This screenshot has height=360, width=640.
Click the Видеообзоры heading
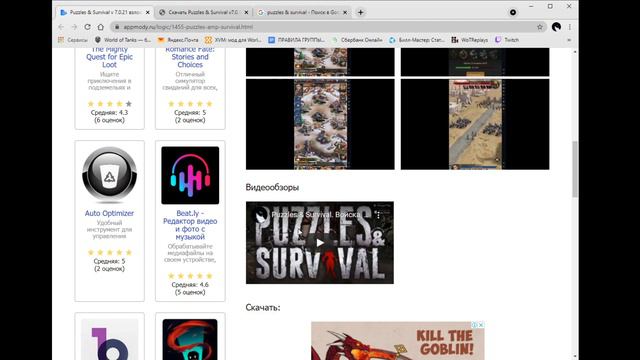click(272, 187)
